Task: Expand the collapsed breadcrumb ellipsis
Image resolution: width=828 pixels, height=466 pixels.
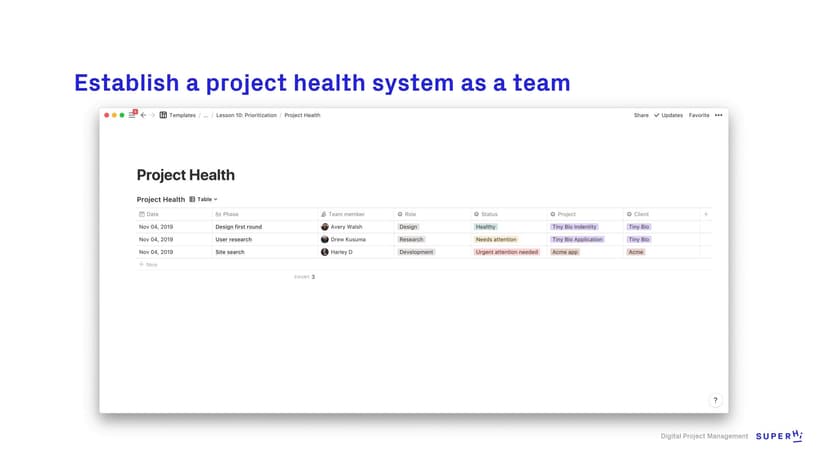Action: pos(206,115)
